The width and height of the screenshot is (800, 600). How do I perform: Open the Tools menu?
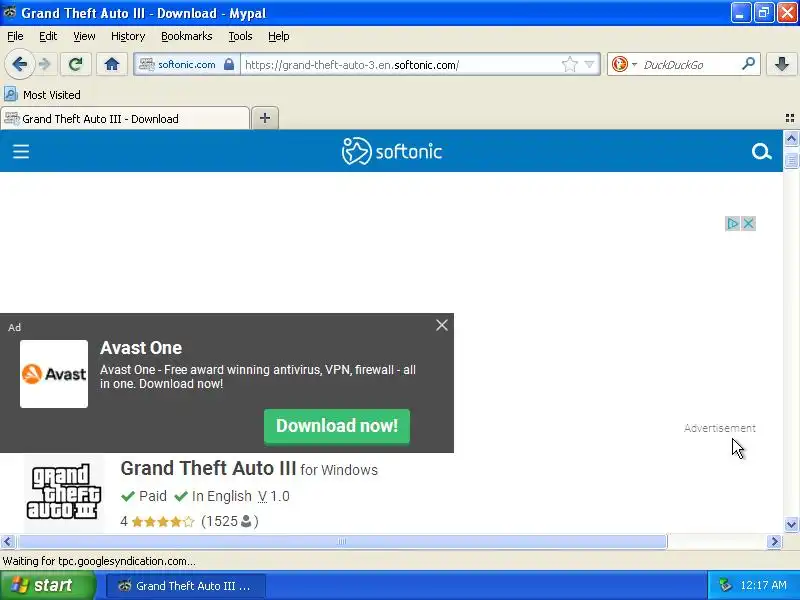(x=240, y=36)
